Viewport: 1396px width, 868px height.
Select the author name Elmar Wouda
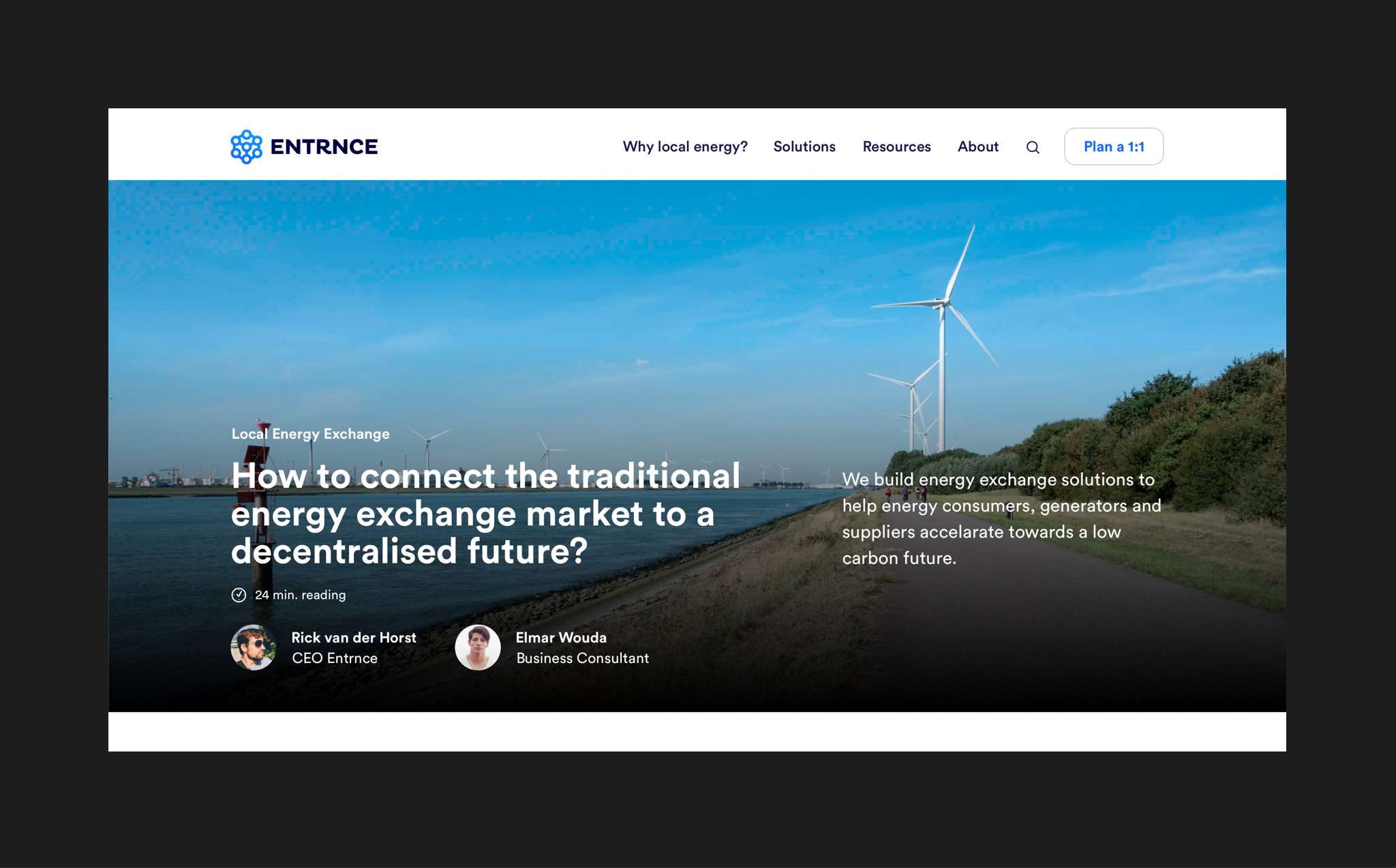click(x=561, y=638)
